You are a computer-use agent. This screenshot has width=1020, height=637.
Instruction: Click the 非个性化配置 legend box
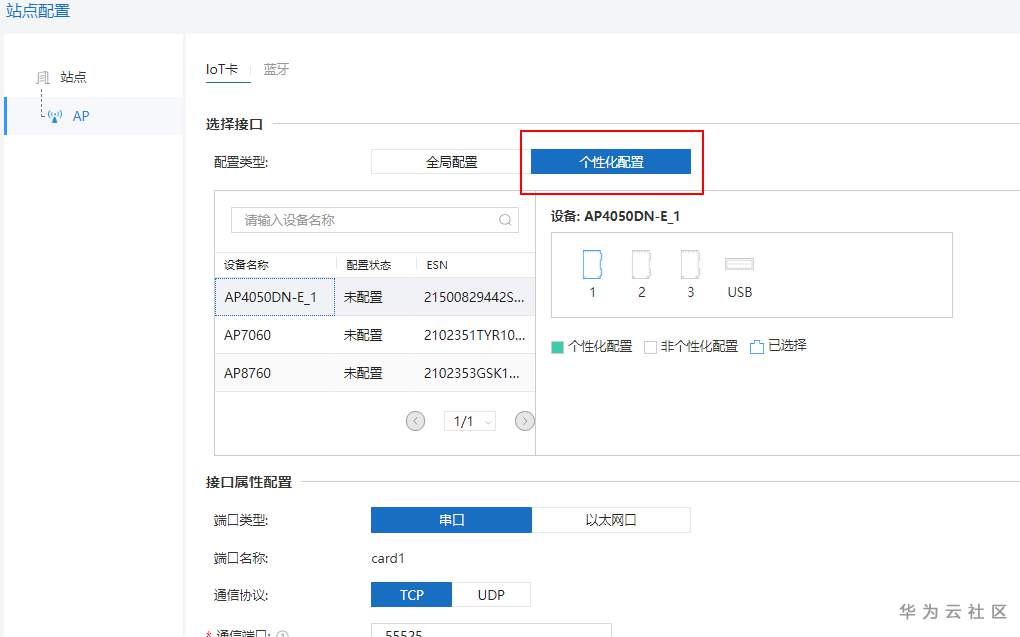(650, 347)
